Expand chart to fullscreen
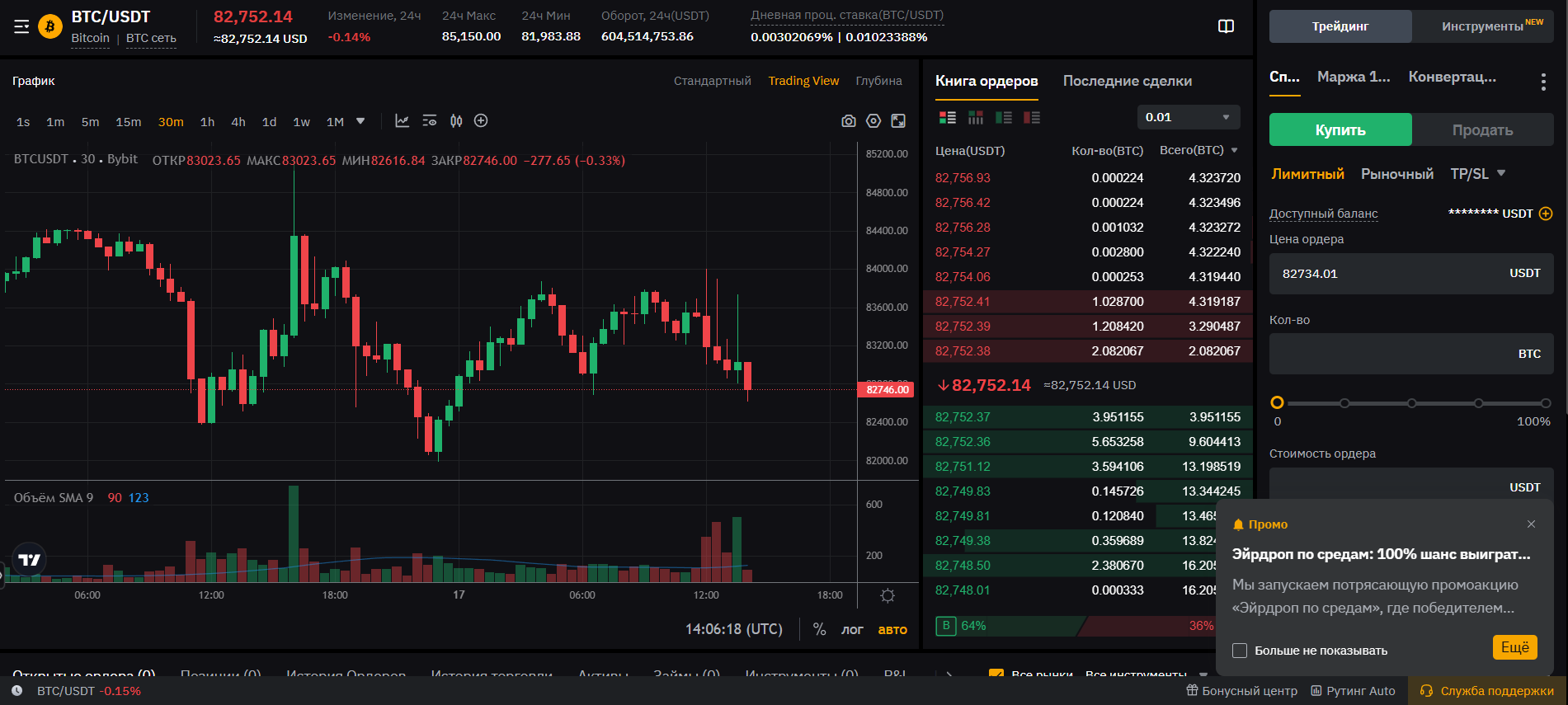 coord(898,121)
